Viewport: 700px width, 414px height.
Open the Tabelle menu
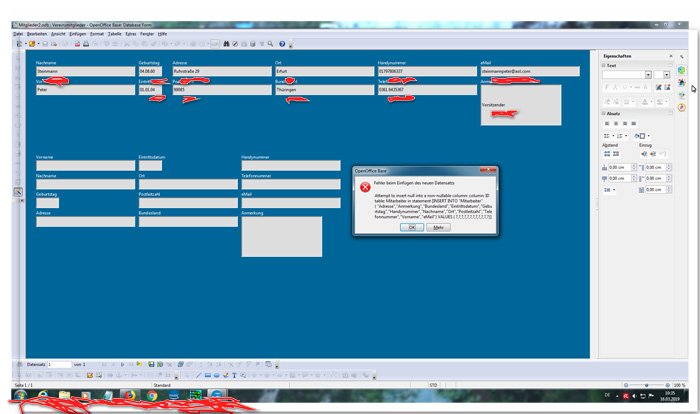coord(114,34)
